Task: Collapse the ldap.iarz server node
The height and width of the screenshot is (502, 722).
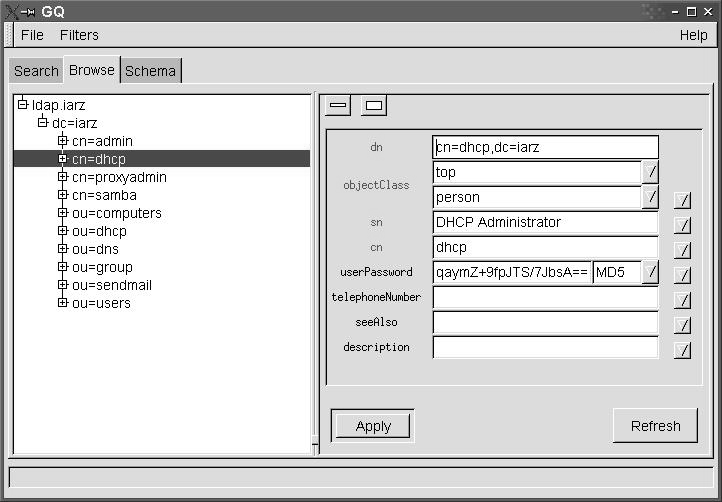Action: tap(22, 105)
